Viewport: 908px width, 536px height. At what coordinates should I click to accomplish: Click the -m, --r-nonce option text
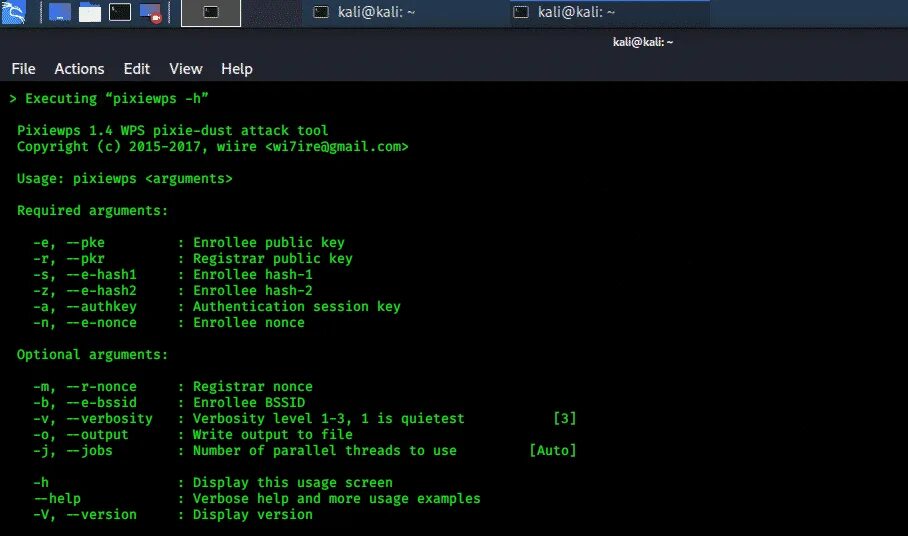(x=85, y=387)
